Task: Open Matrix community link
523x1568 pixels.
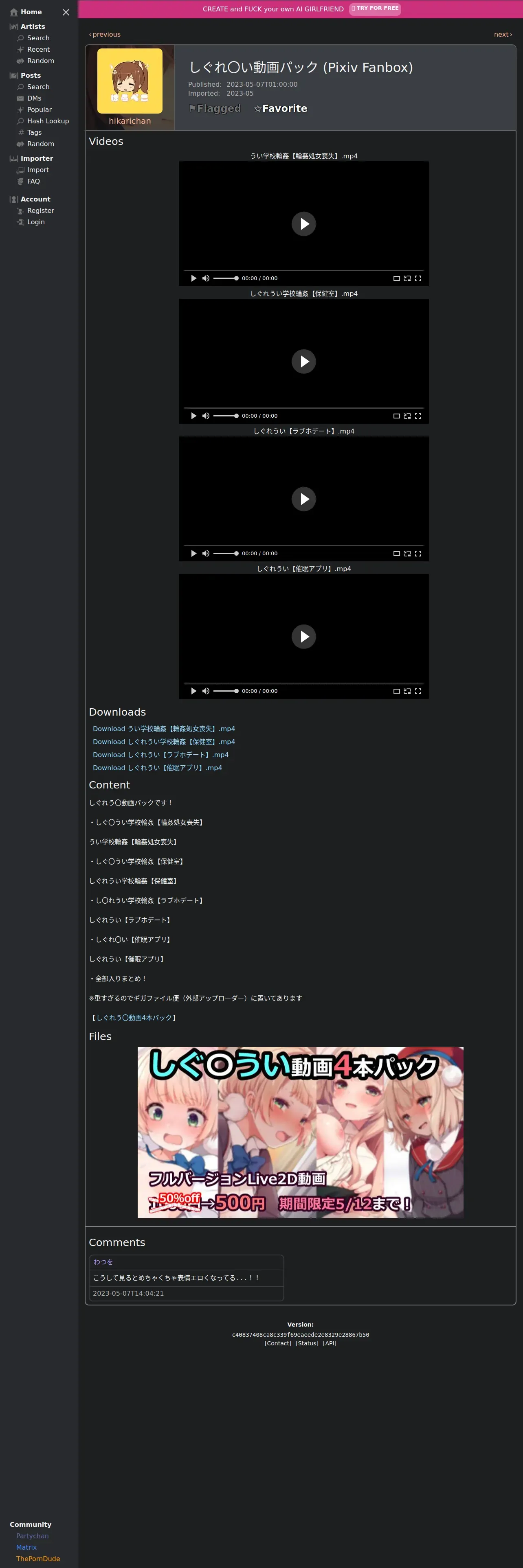Action: (x=26, y=1547)
